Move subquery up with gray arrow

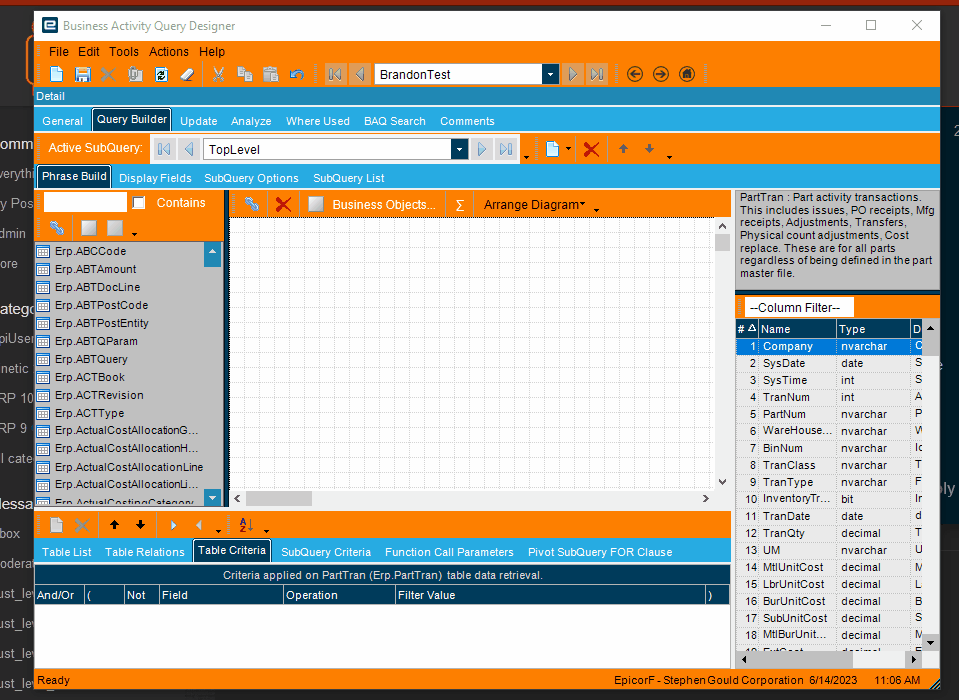click(623, 149)
